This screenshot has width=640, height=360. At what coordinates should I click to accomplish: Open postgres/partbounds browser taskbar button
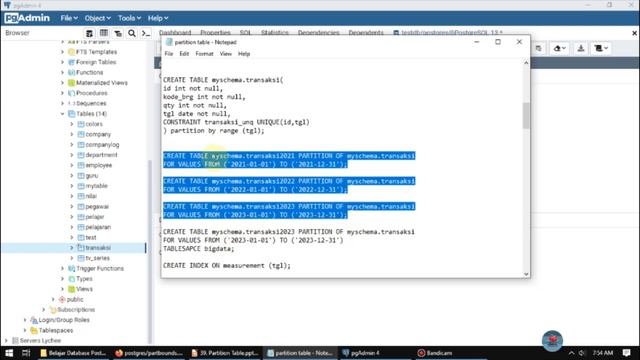click(x=149, y=353)
